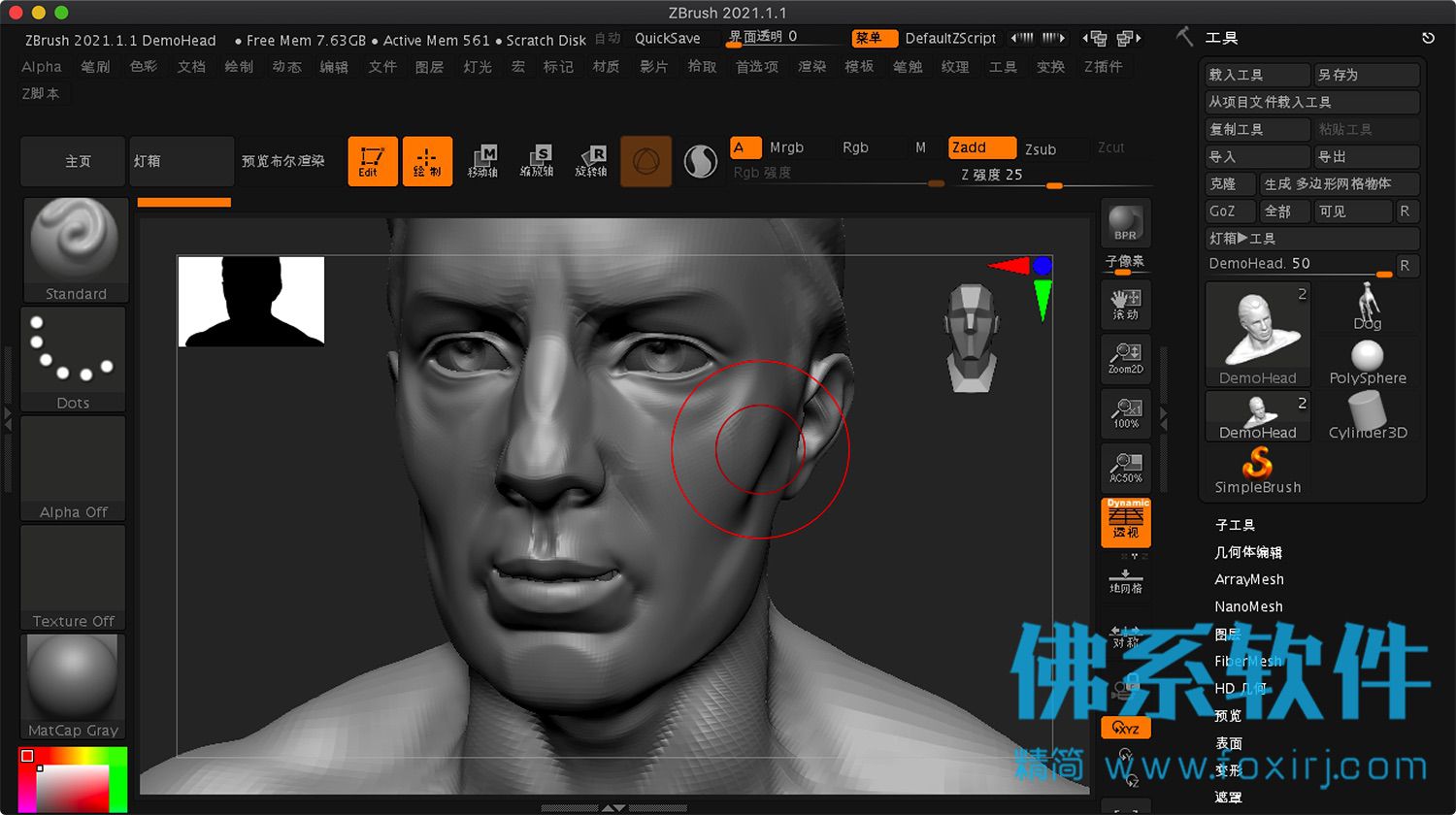This screenshot has width=1456, height=815.
Task: Choose the Rotate (旋转轴) gizmo icon
Action: coord(591,161)
